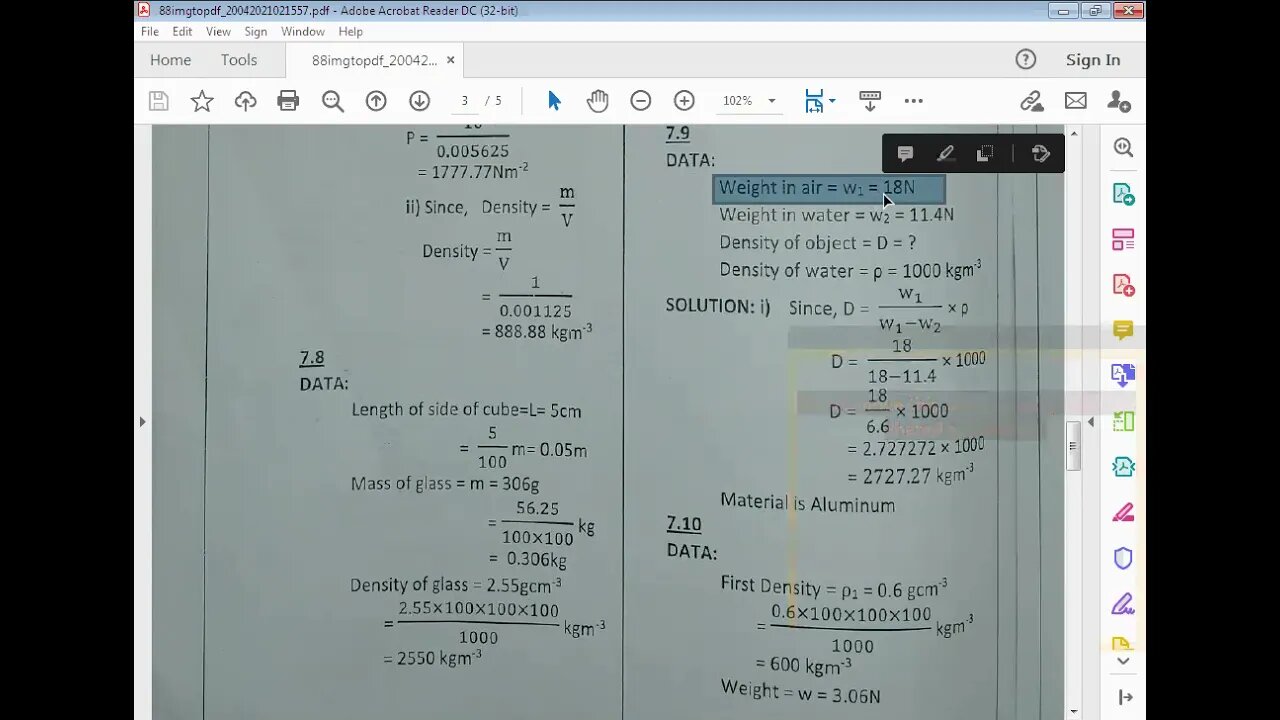Open the zoom level dropdown
The image size is (1280, 720).
pos(771,101)
